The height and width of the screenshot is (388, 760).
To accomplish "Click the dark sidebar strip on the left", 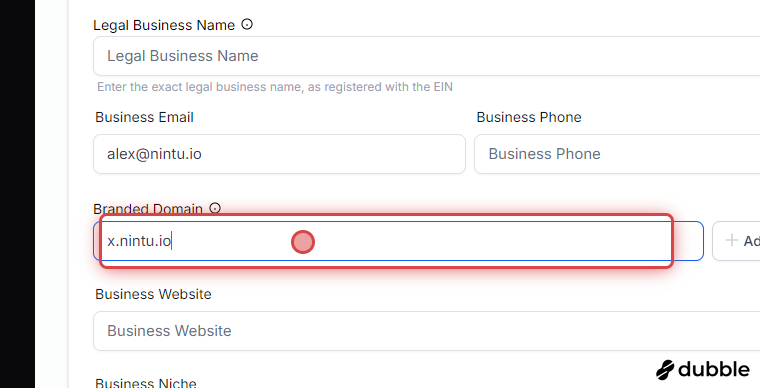I will (x=17, y=194).
